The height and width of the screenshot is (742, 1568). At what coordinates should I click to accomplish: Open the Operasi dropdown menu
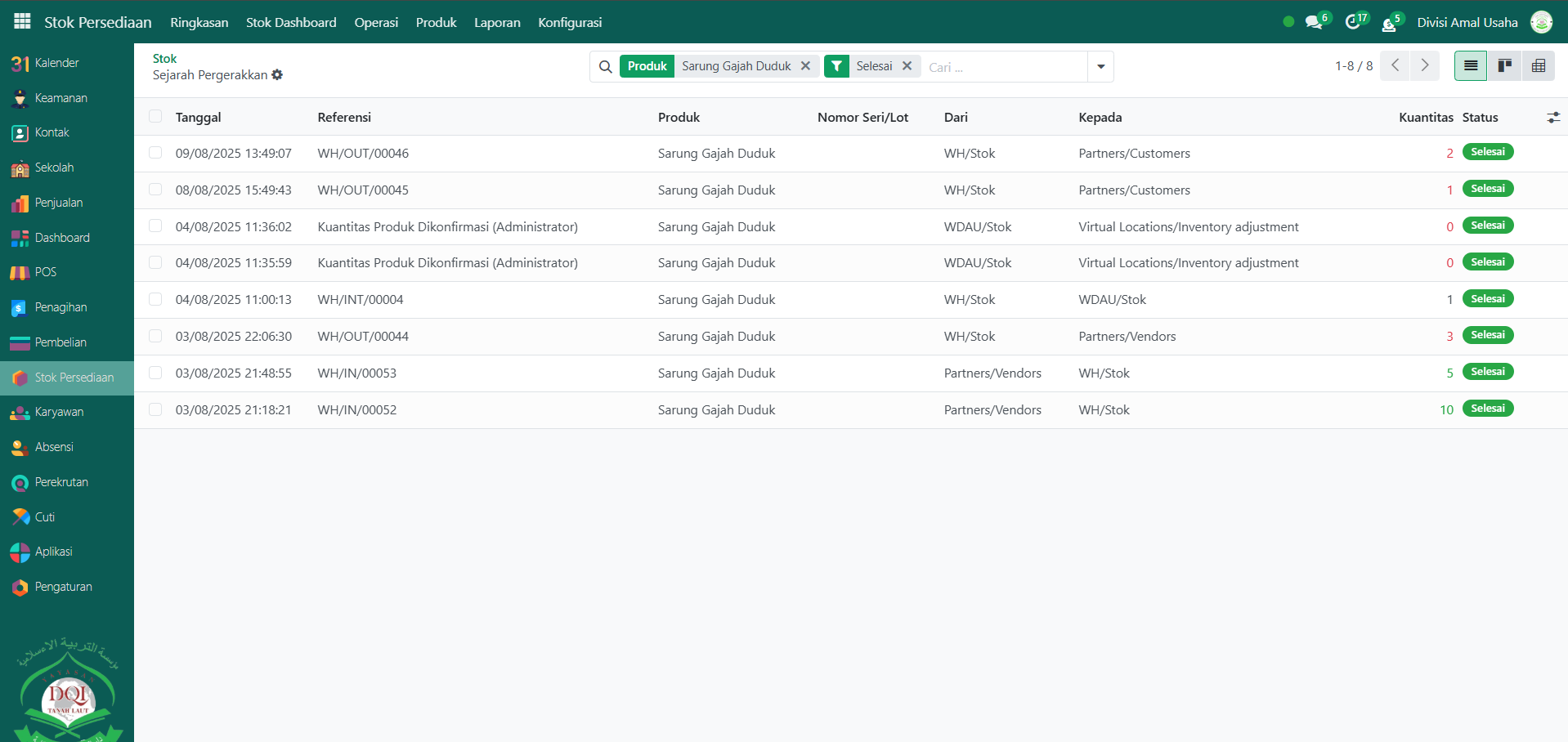pos(376,23)
